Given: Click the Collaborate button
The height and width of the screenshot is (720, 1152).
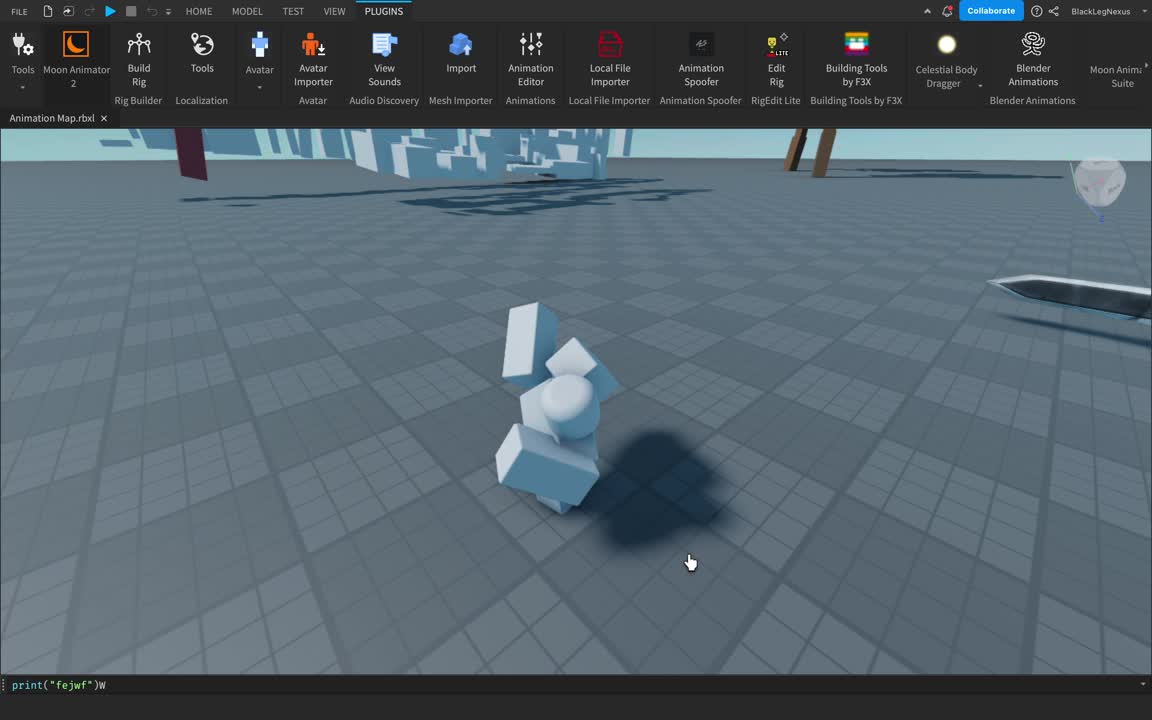Looking at the screenshot, I should tap(990, 11).
